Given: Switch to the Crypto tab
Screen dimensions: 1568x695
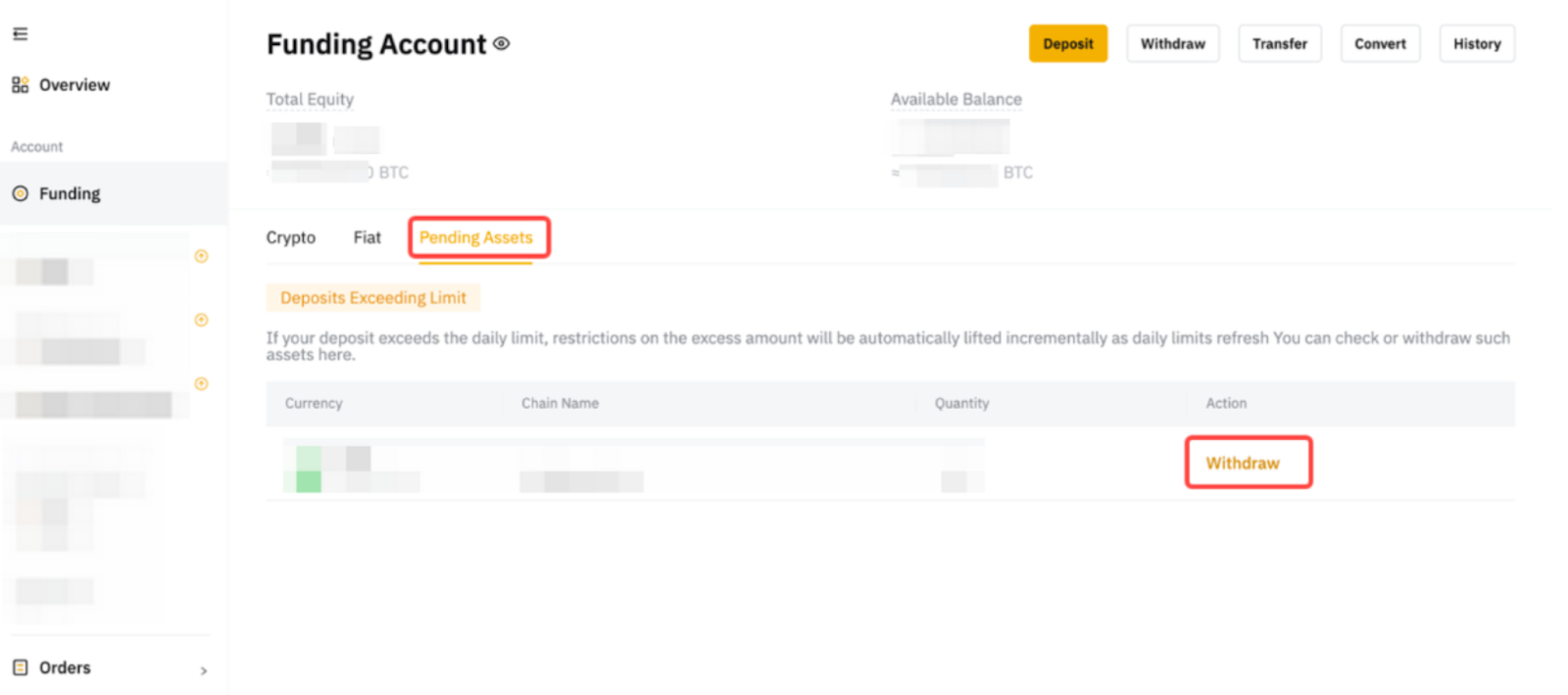Looking at the screenshot, I should coord(290,238).
